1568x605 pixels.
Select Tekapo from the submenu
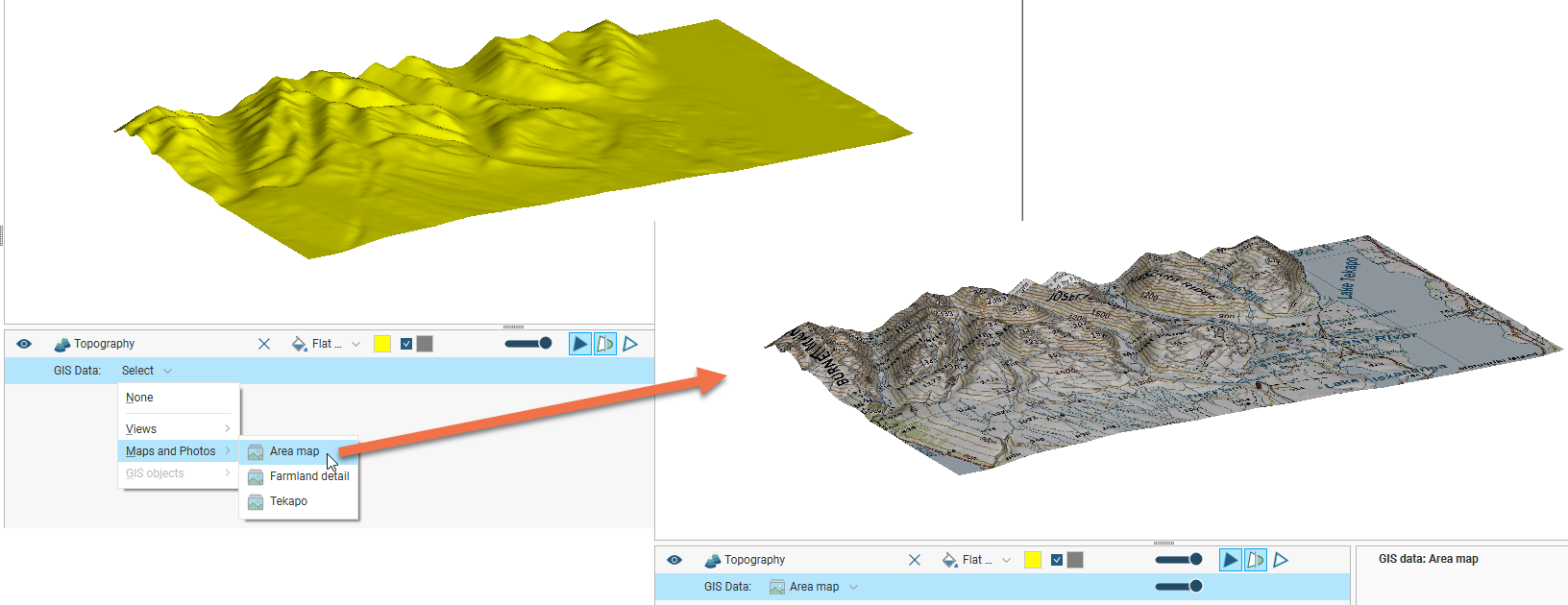tap(299, 501)
